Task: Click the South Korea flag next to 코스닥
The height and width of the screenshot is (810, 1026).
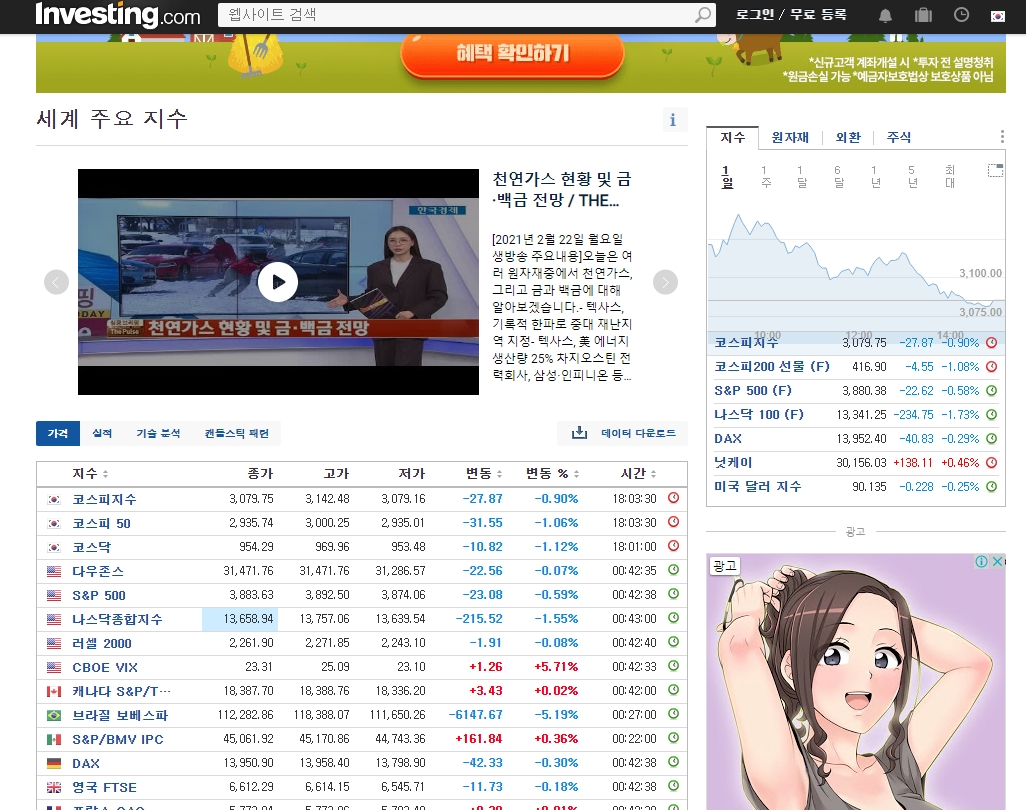Action: [54, 547]
